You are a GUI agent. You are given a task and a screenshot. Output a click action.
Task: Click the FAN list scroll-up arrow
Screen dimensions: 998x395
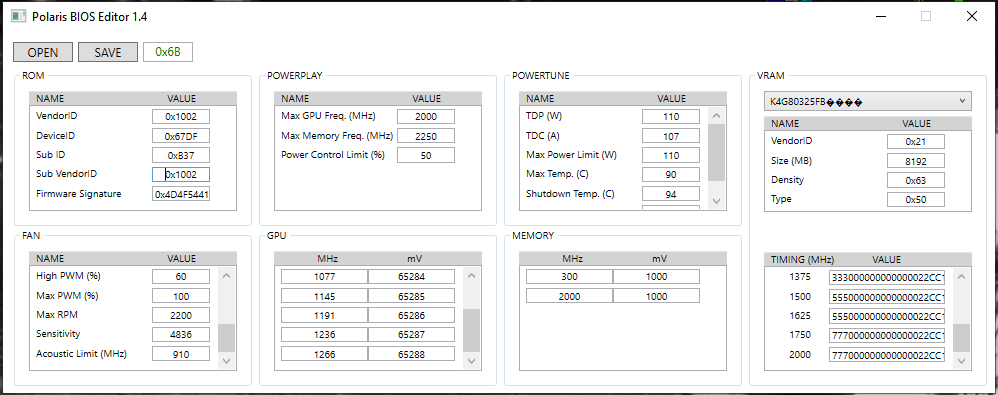coord(226,275)
